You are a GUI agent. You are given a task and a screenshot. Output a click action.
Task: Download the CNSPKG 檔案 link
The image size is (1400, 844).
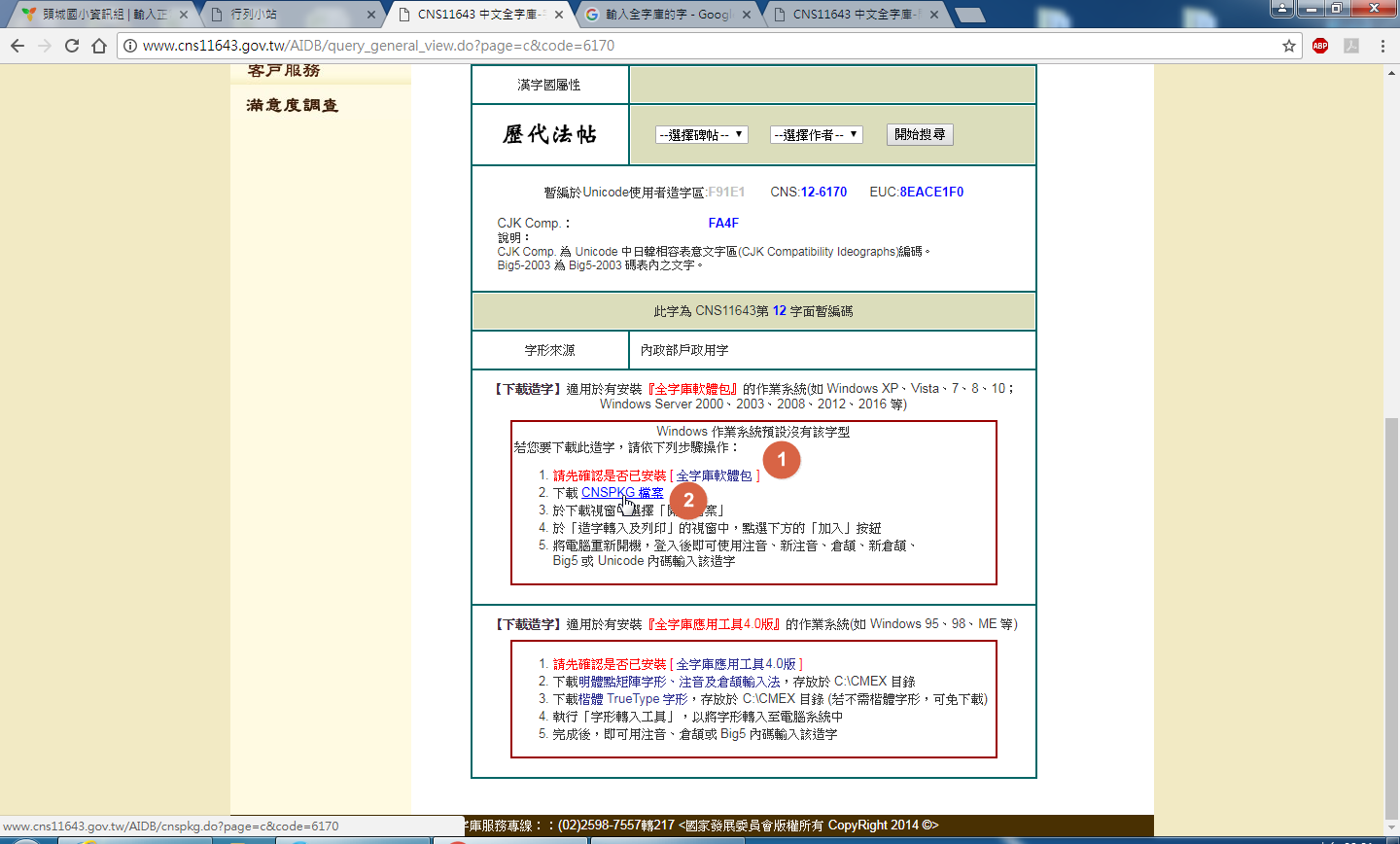[x=622, y=493]
